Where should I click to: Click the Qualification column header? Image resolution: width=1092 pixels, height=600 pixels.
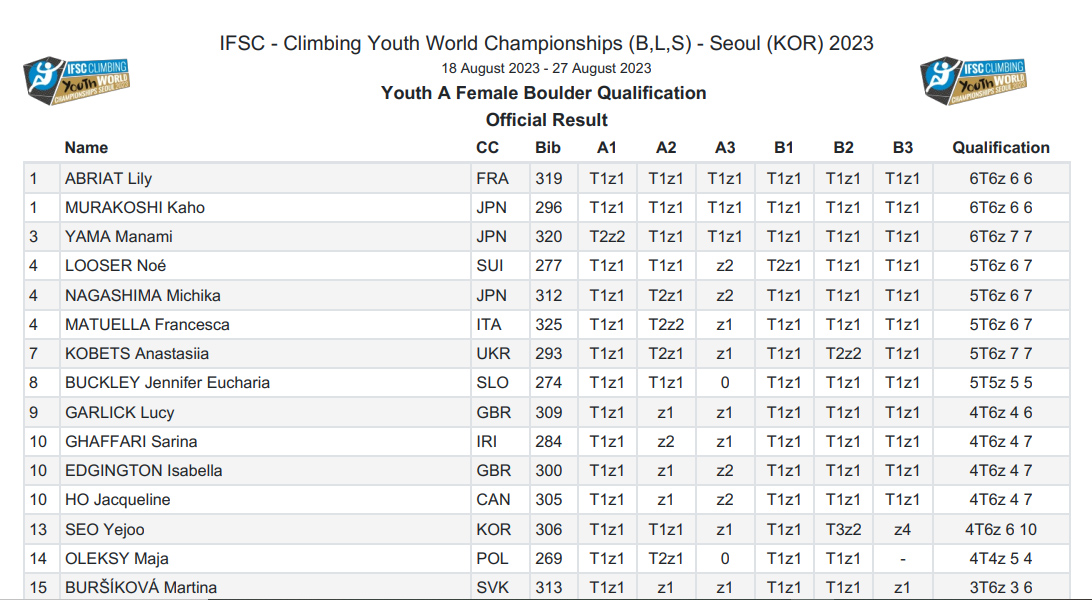tap(1000, 147)
